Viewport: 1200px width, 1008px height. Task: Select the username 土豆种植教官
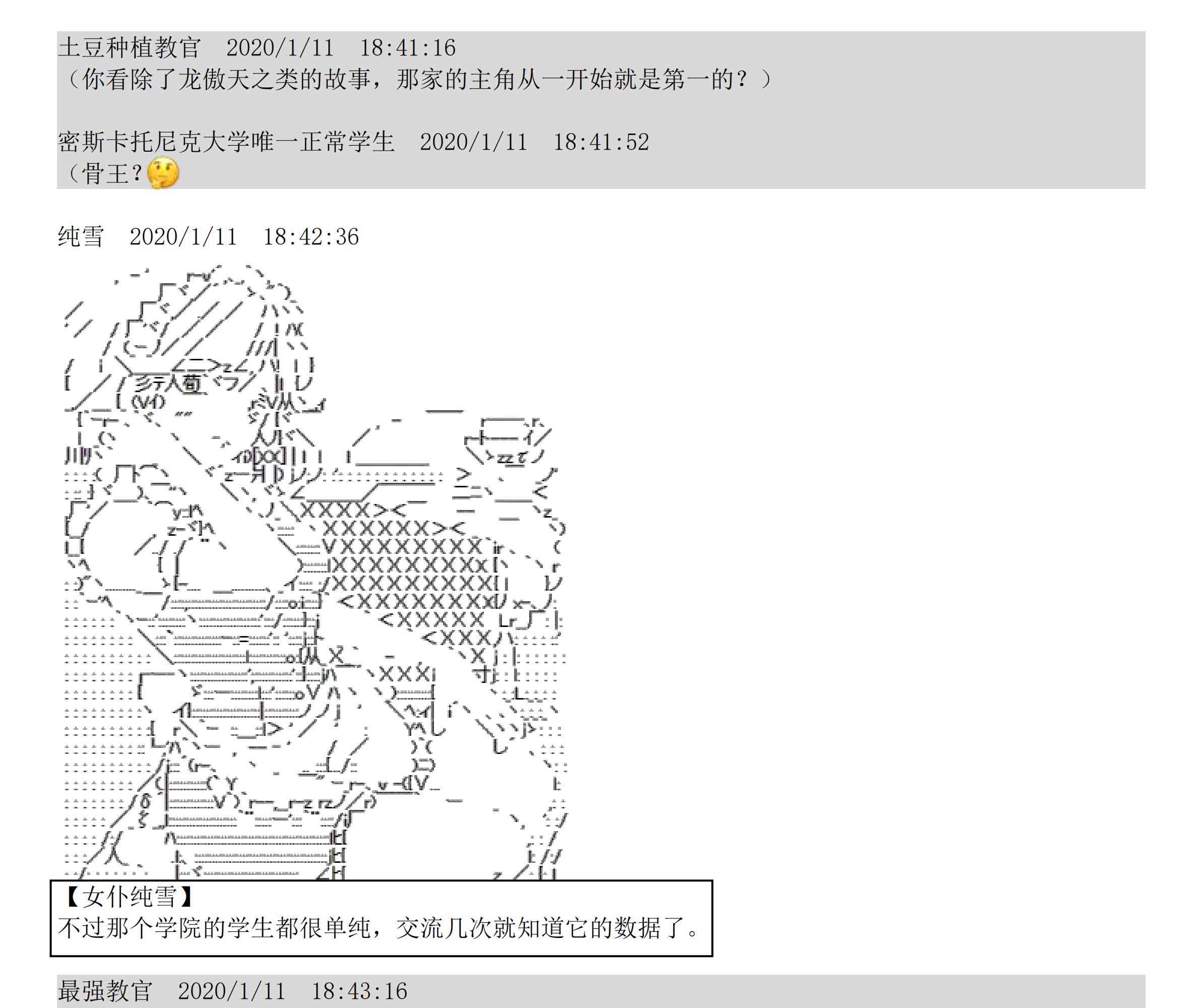[129, 47]
